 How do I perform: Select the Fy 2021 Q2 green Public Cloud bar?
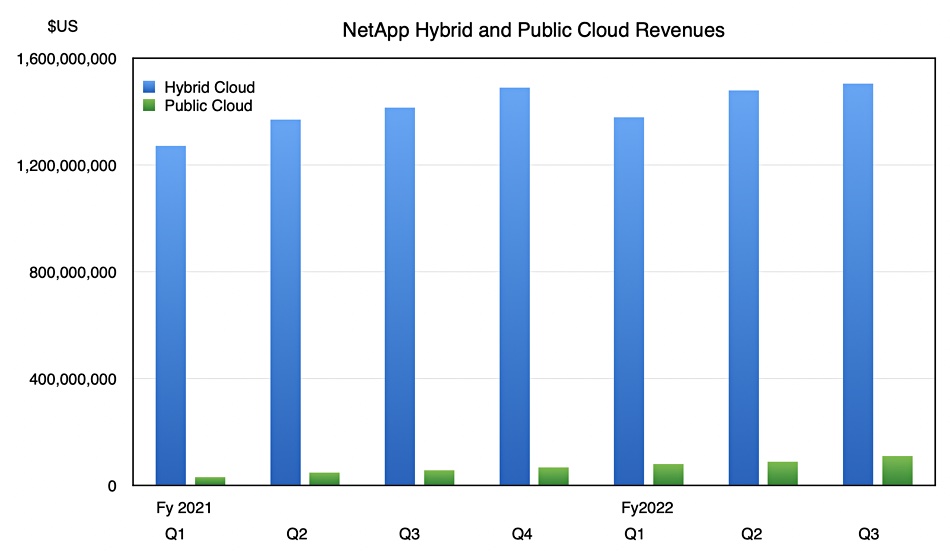coord(324,479)
